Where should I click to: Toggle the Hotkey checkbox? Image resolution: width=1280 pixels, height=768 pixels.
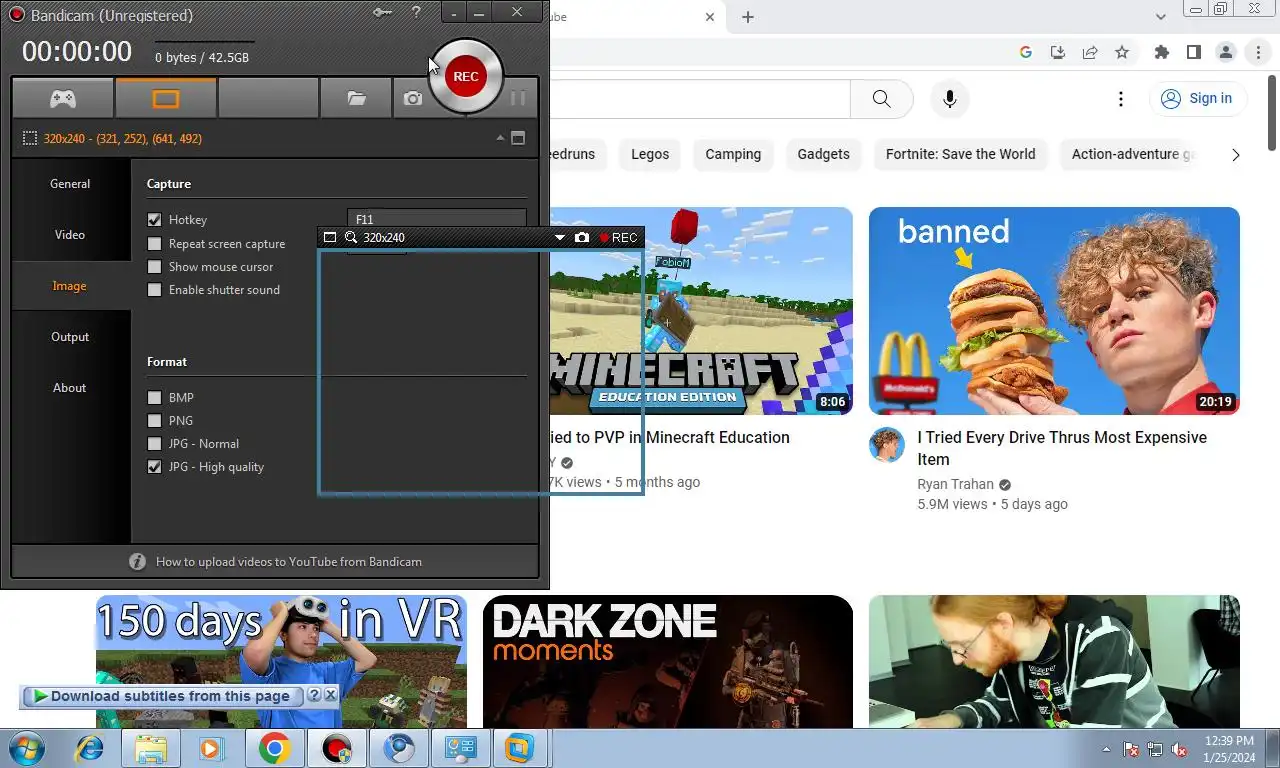coord(154,220)
